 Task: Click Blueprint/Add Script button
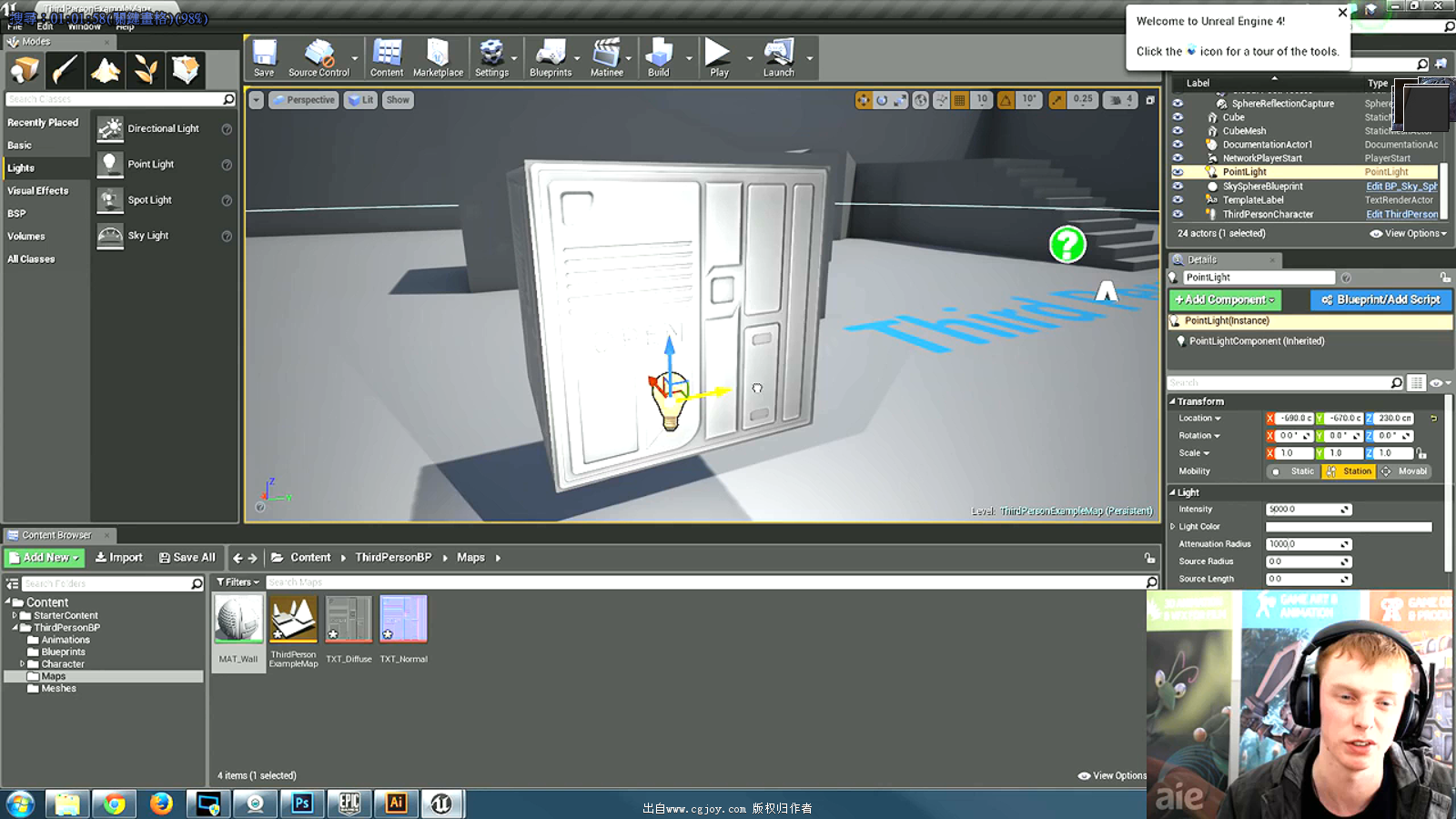(1380, 299)
